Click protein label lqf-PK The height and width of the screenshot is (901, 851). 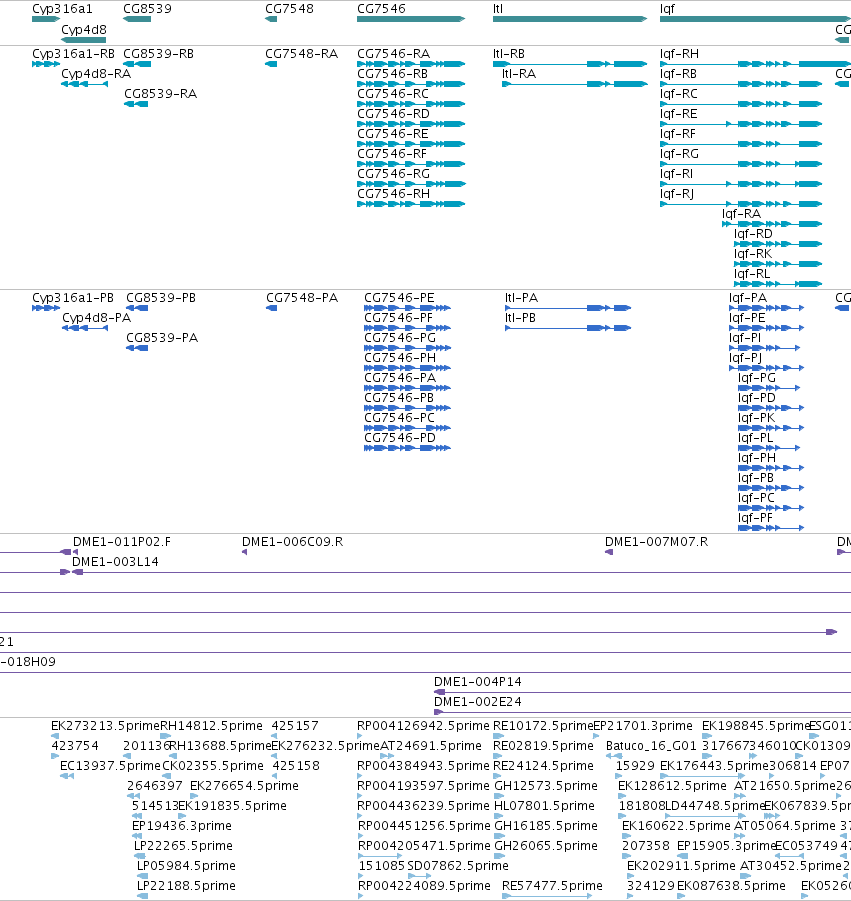(x=757, y=418)
